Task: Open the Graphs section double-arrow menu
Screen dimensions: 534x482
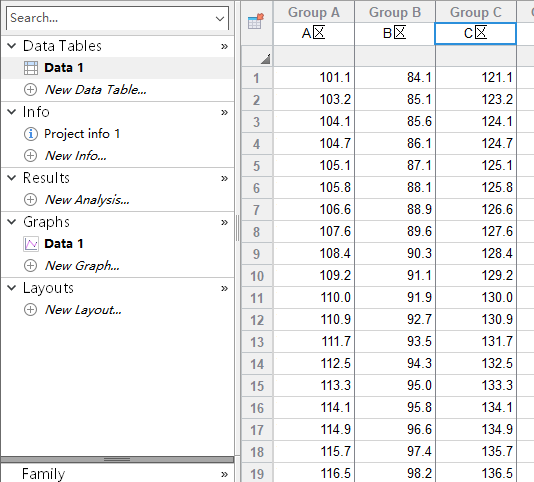Action: point(224,222)
